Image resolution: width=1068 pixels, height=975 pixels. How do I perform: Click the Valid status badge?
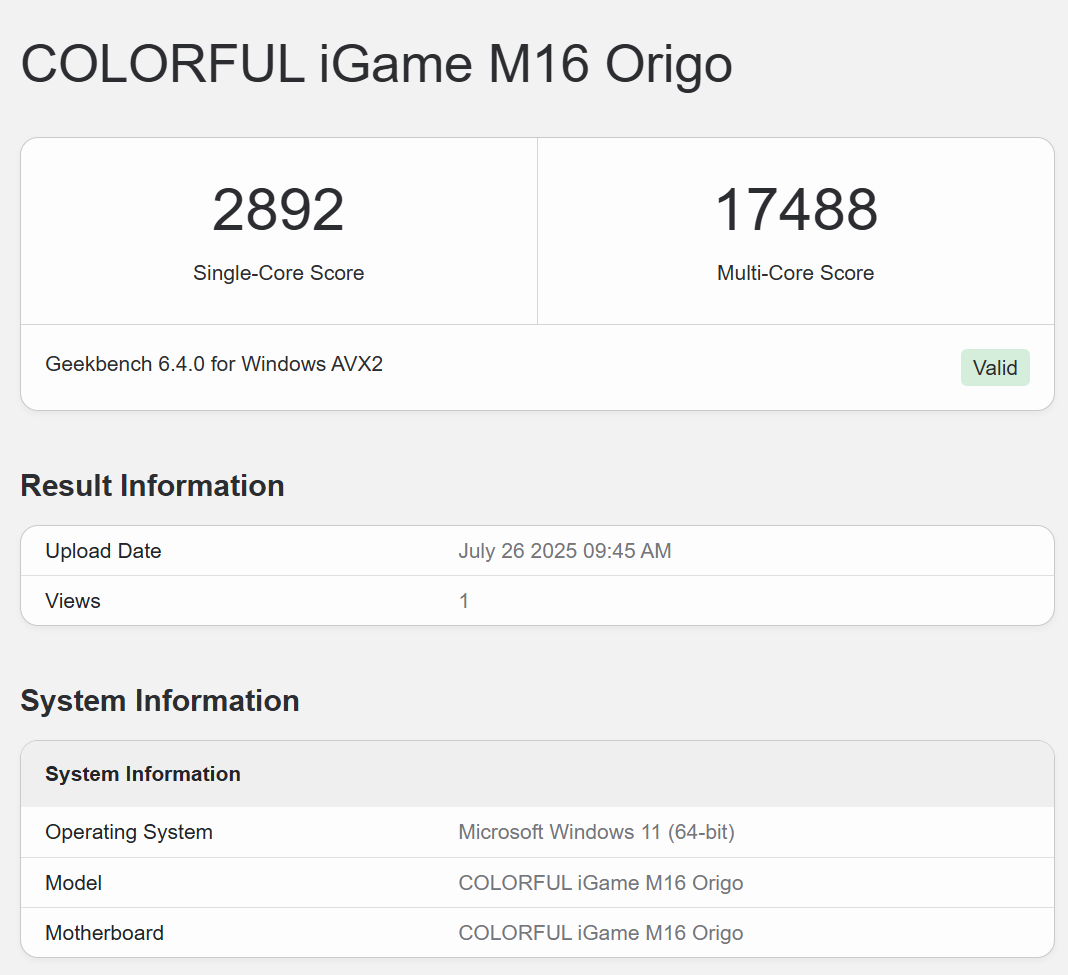[x=994, y=368]
